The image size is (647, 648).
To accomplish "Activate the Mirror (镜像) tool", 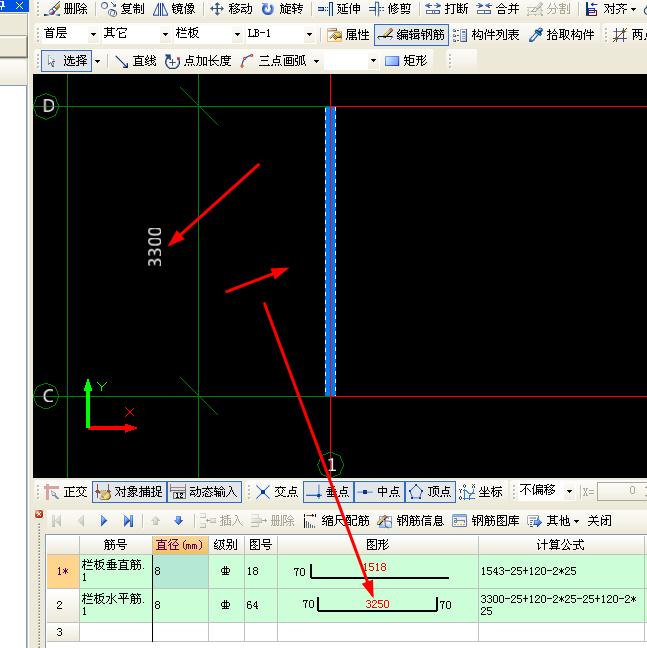I will pyautogui.click(x=174, y=9).
